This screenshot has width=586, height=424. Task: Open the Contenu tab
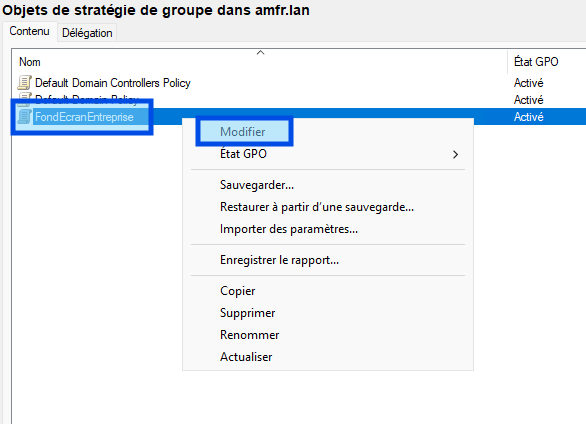30,31
